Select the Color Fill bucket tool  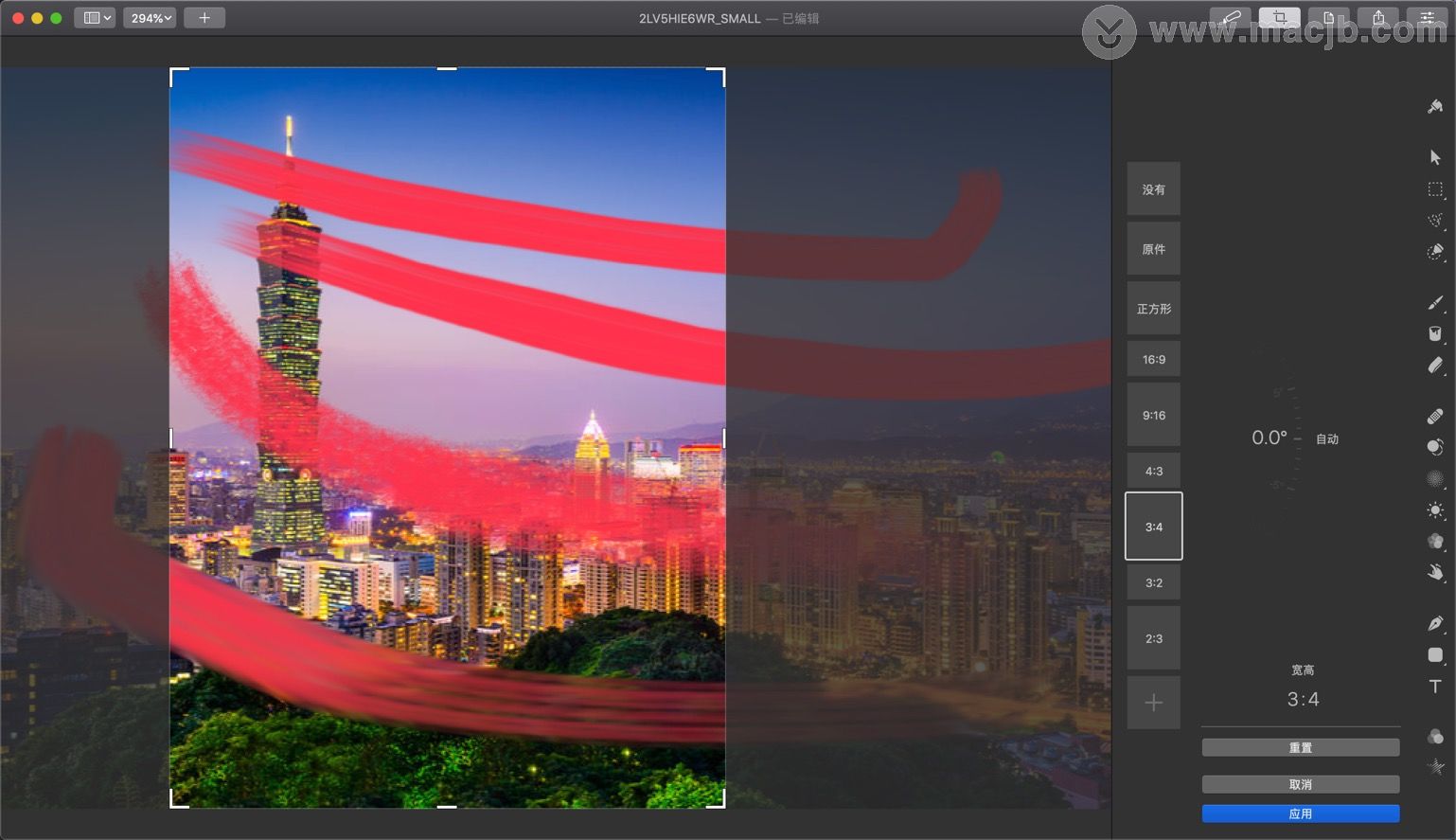pyautogui.click(x=1435, y=333)
